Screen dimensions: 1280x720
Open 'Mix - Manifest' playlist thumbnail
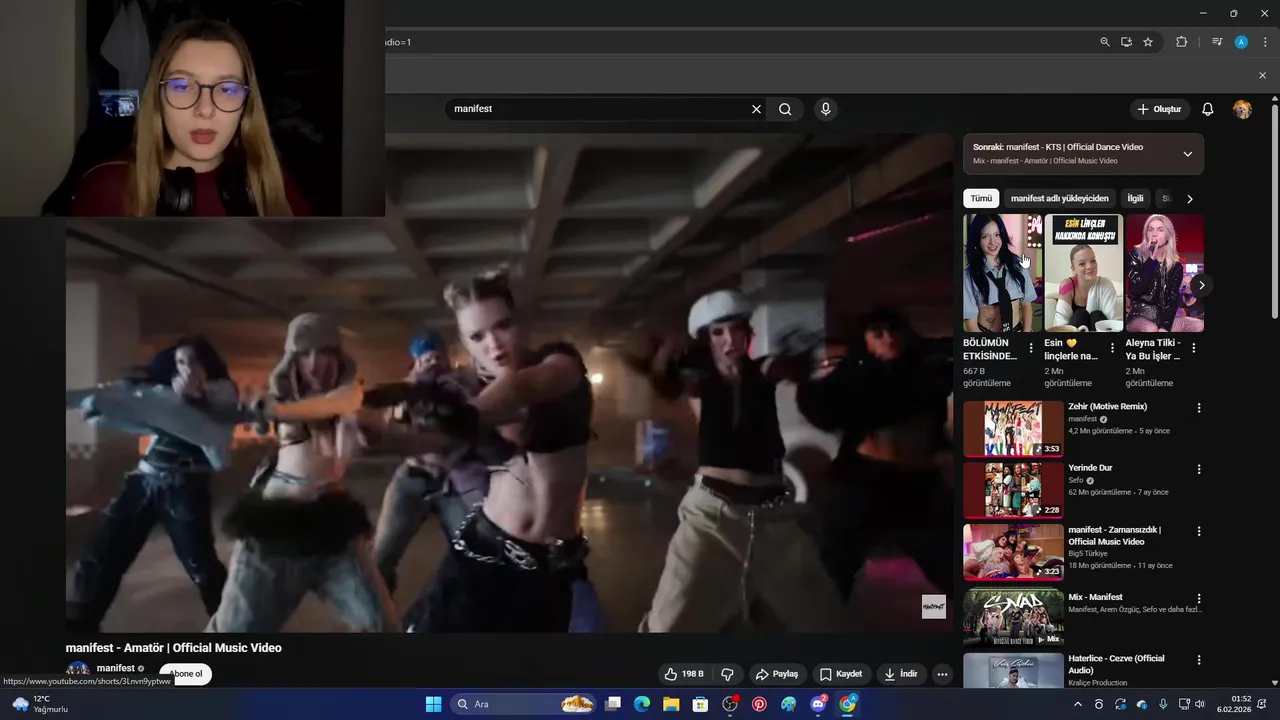pos(1013,618)
